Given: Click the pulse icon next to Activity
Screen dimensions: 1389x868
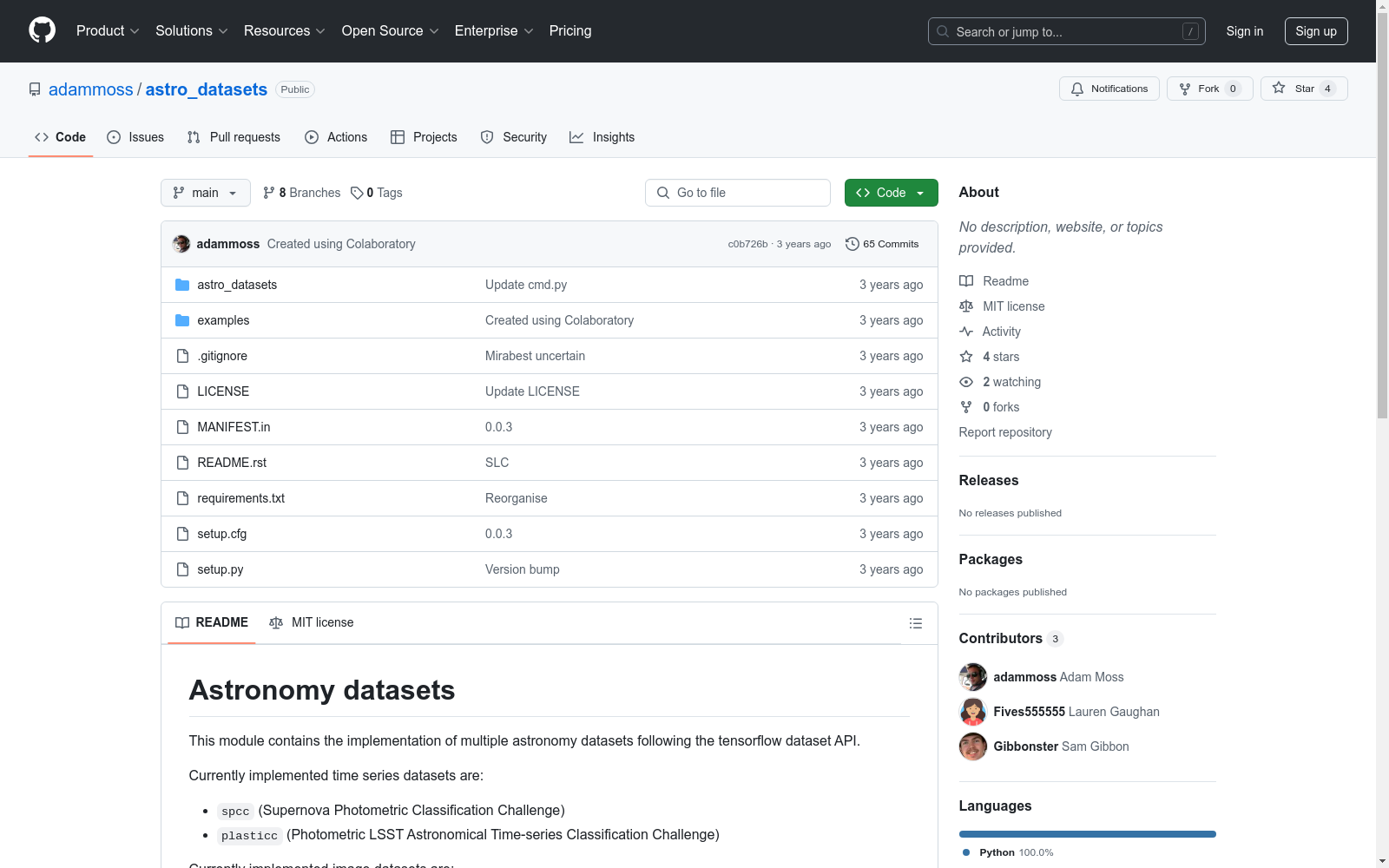Looking at the screenshot, I should click(966, 332).
